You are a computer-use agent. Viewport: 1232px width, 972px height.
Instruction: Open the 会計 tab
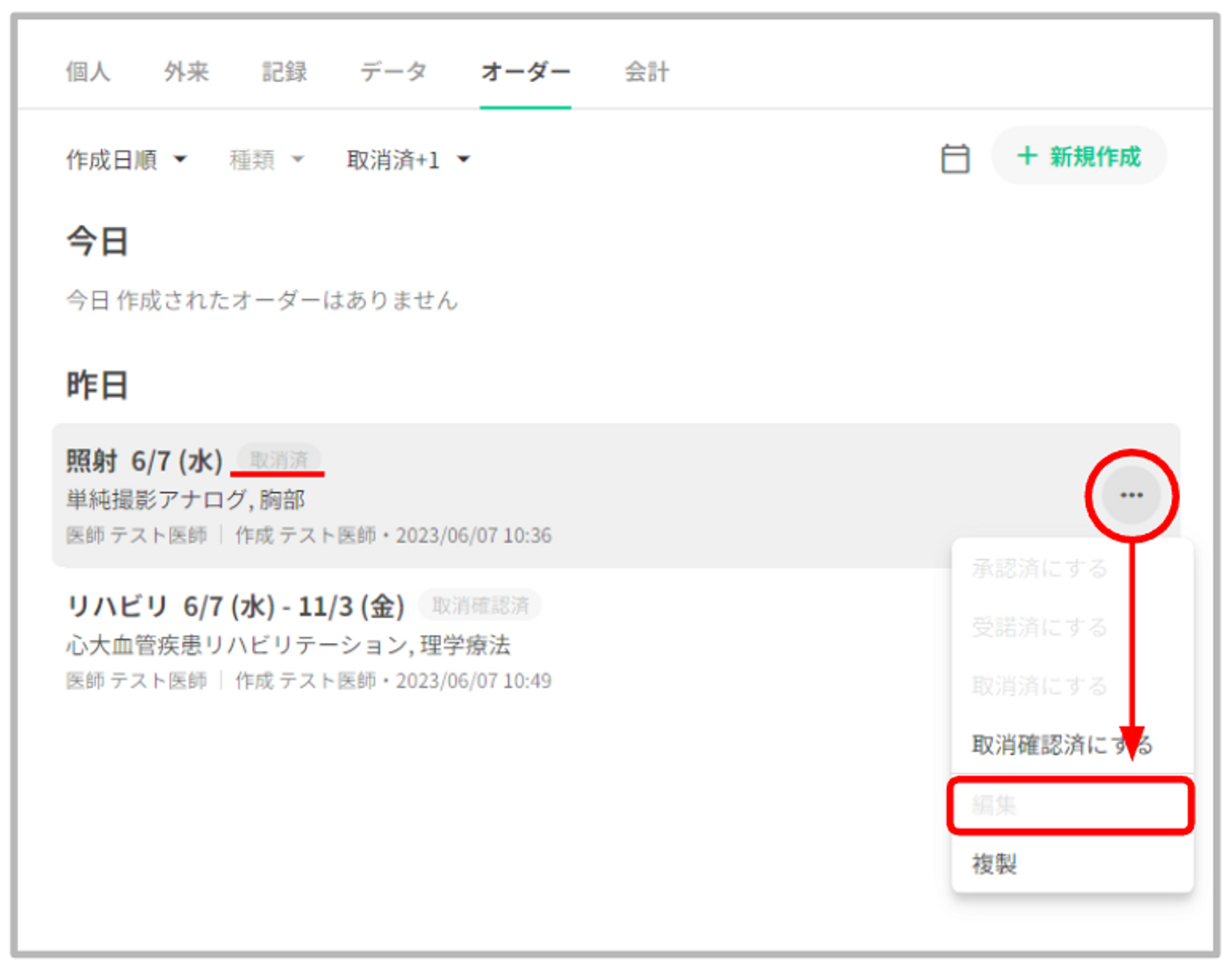coord(646,71)
